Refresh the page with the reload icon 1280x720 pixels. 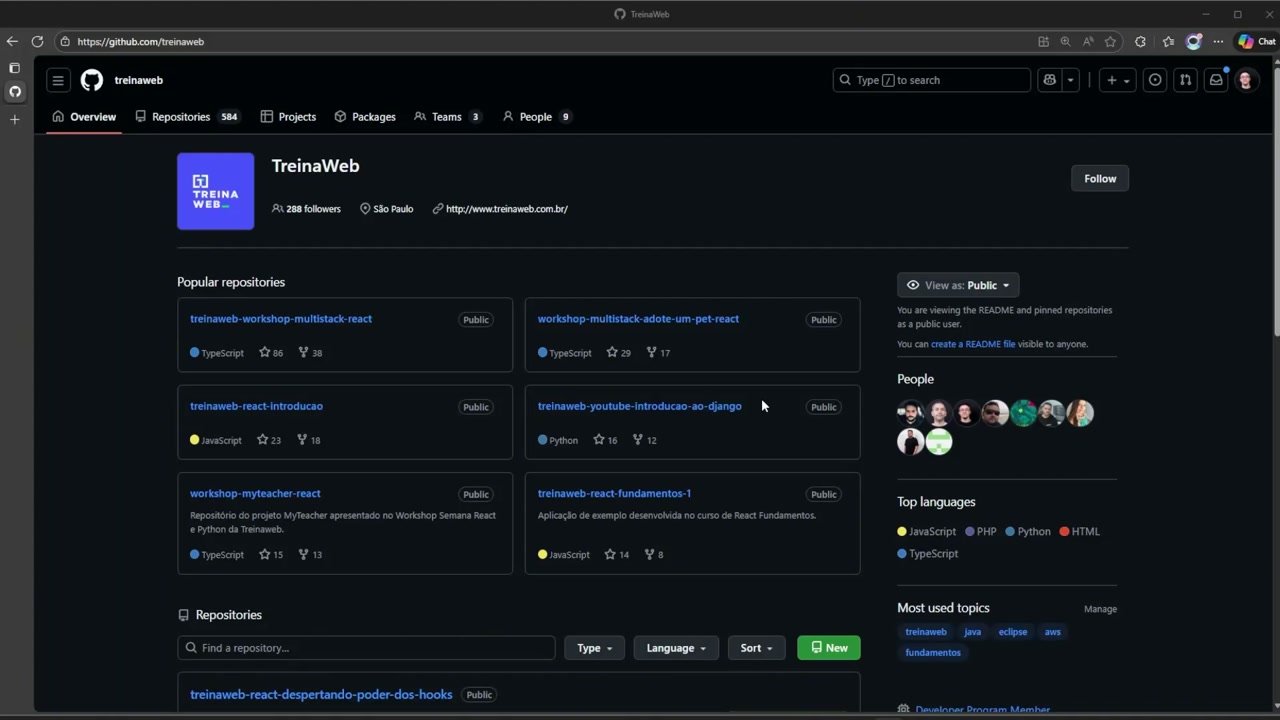point(37,41)
